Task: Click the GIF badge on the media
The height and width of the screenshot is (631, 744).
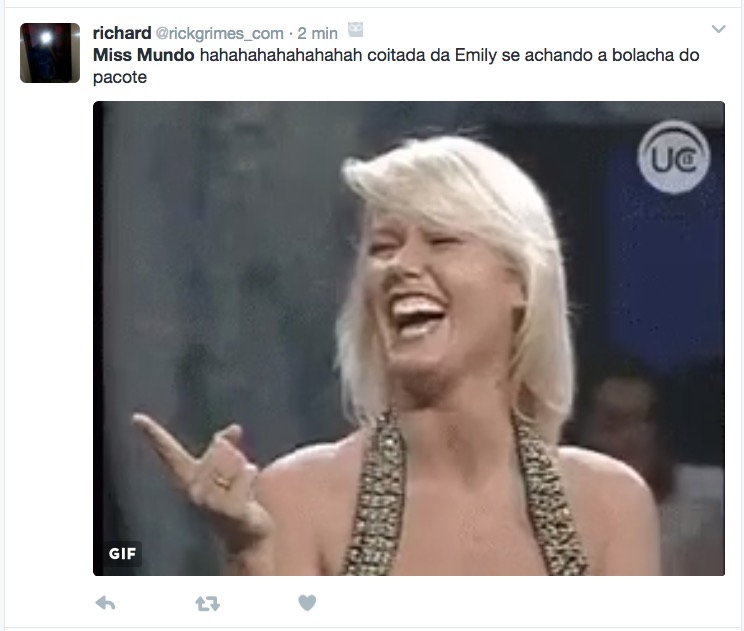Action: click(122, 554)
